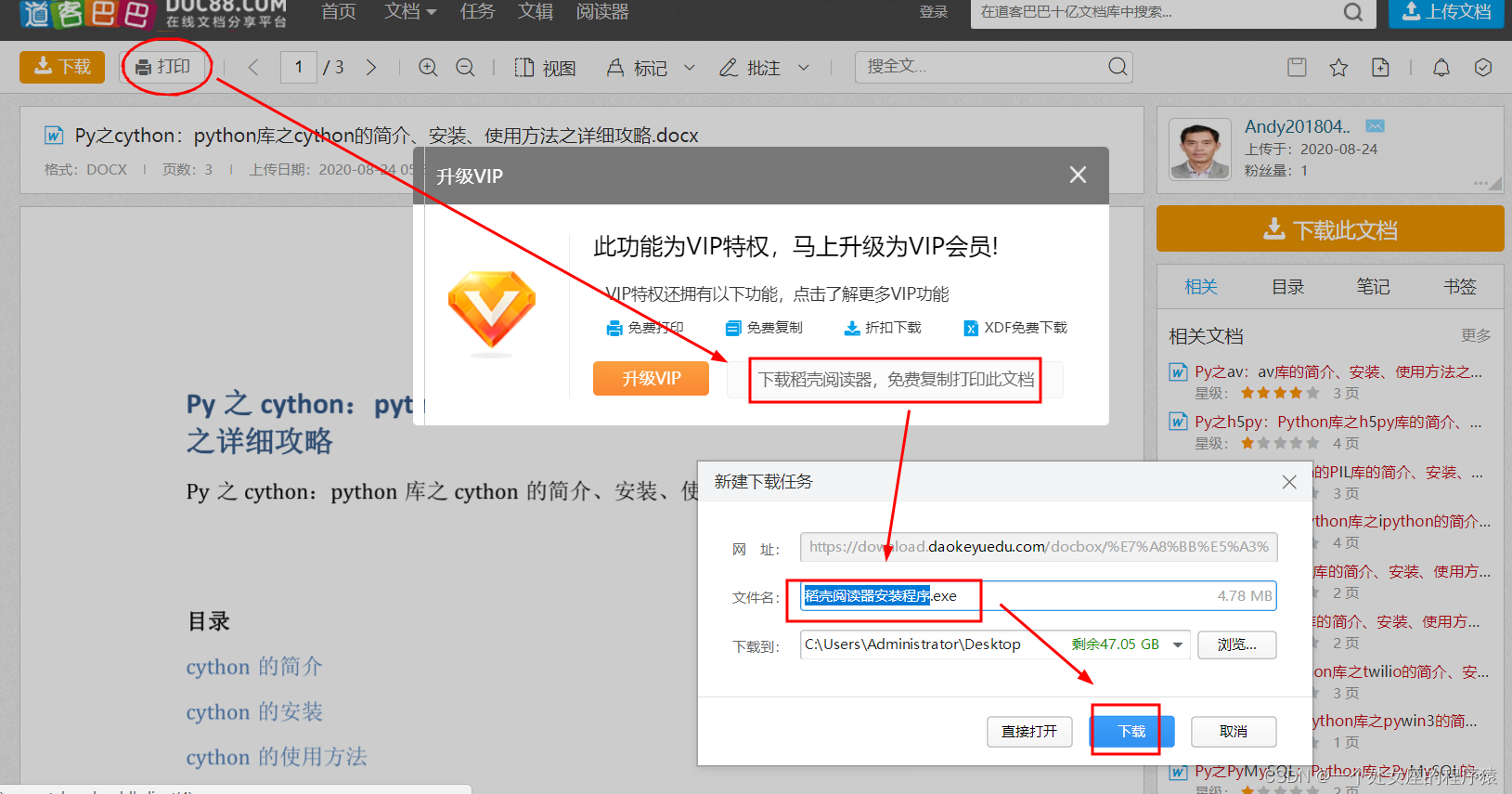Viewport: 1512px width, 794px height.
Task: Click the star favorite icon
Action: point(1338,67)
